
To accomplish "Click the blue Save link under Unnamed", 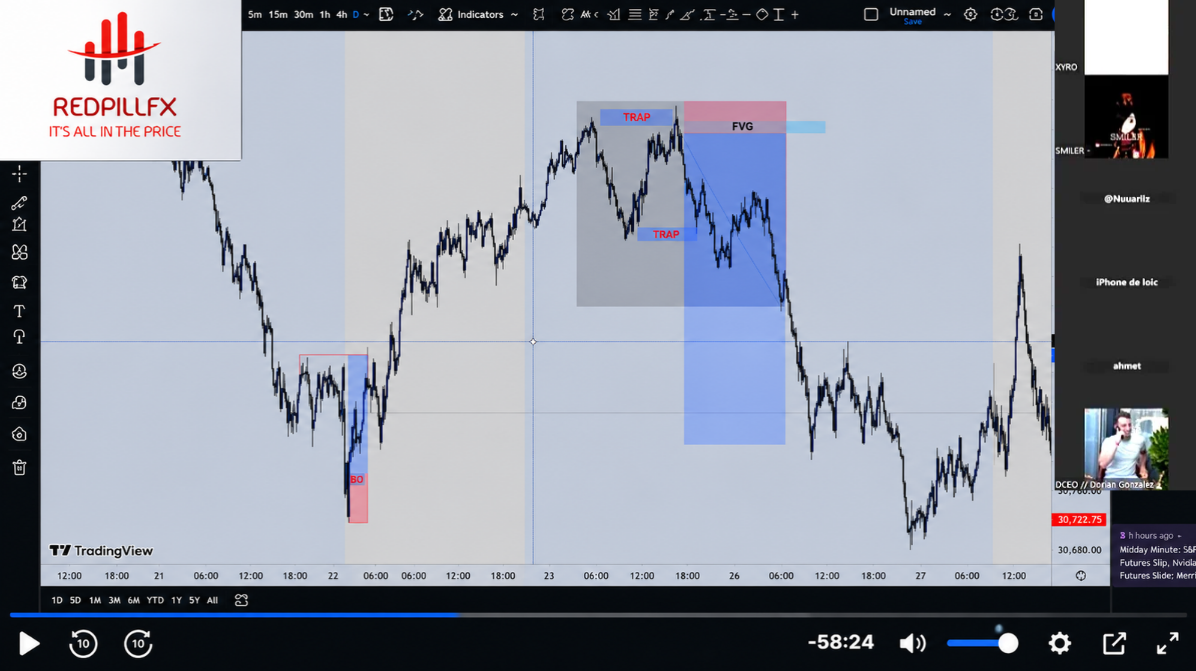I will click(912, 22).
